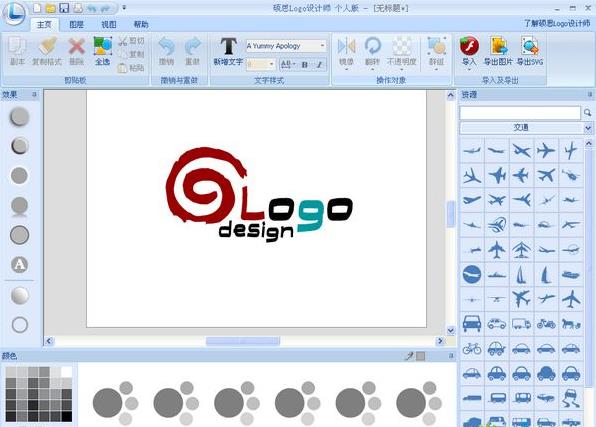
Task: Expand the 交通 resource category dropdown
Action: (x=587, y=128)
